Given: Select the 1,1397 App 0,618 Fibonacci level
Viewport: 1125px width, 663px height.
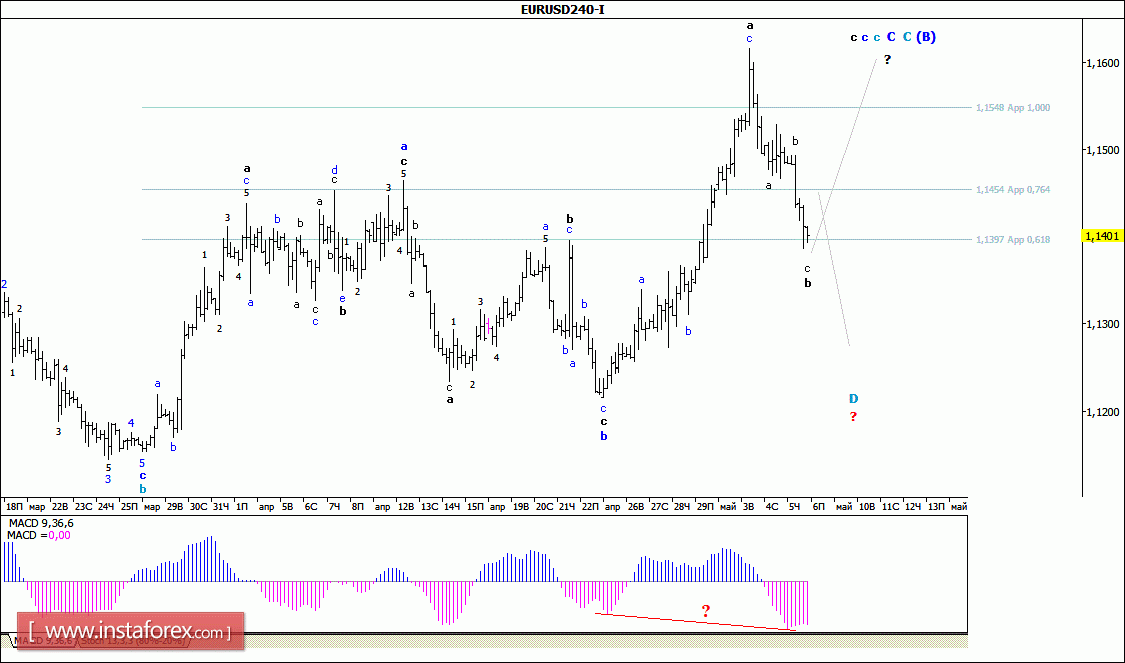Looking at the screenshot, I should 1012,239.
